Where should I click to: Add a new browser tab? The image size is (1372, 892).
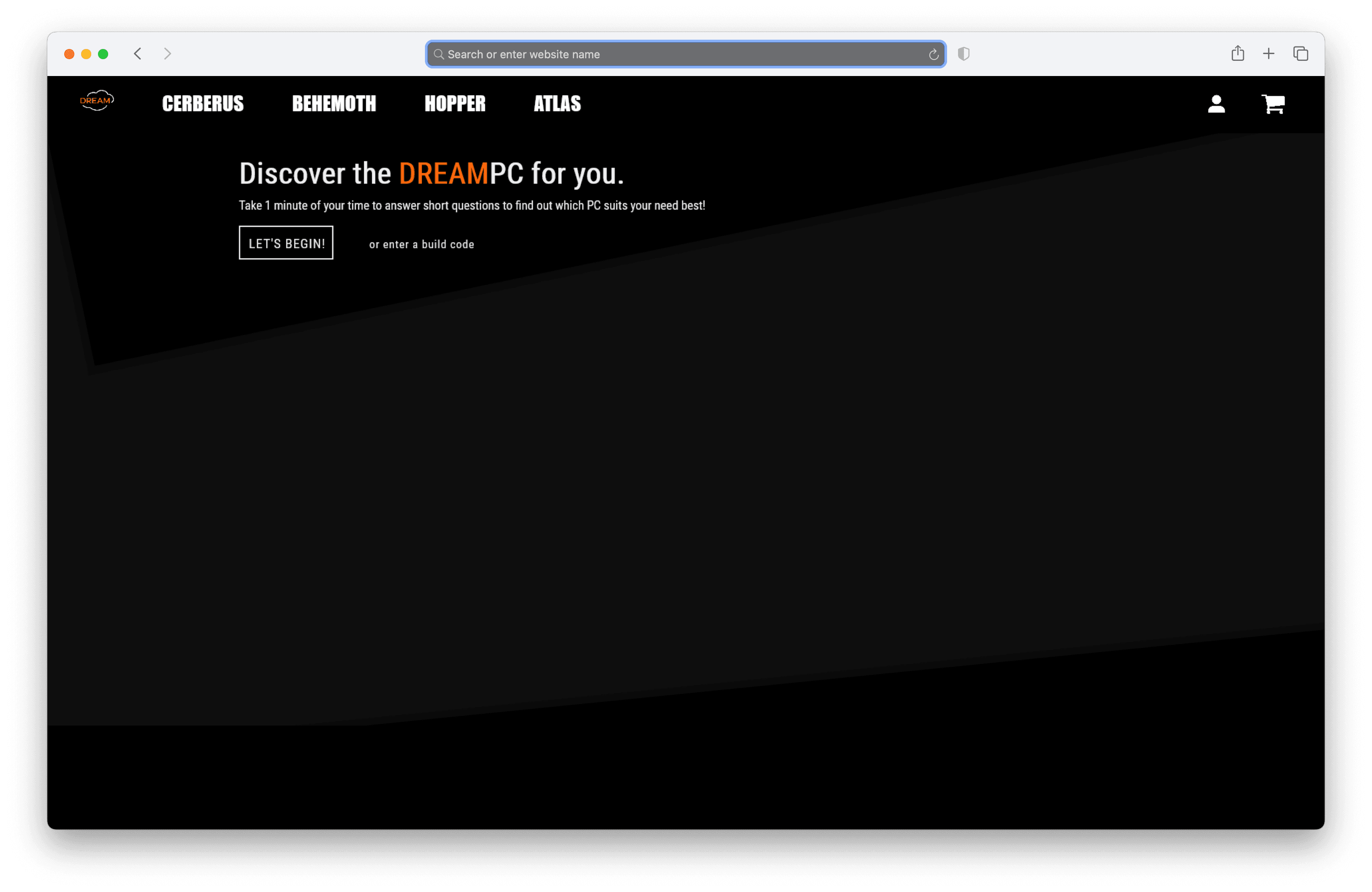pyautogui.click(x=1268, y=54)
